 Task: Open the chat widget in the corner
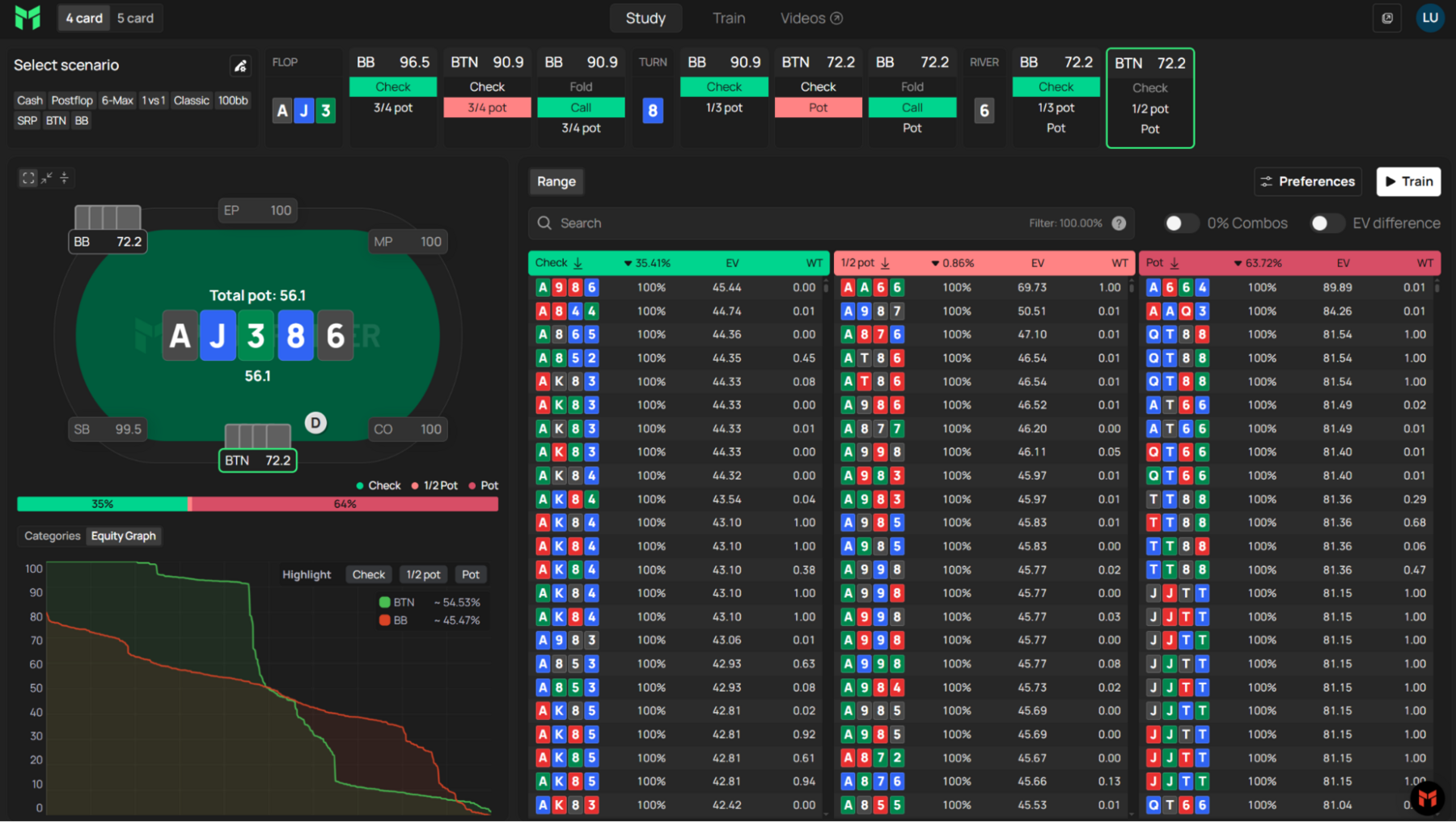click(x=1427, y=799)
